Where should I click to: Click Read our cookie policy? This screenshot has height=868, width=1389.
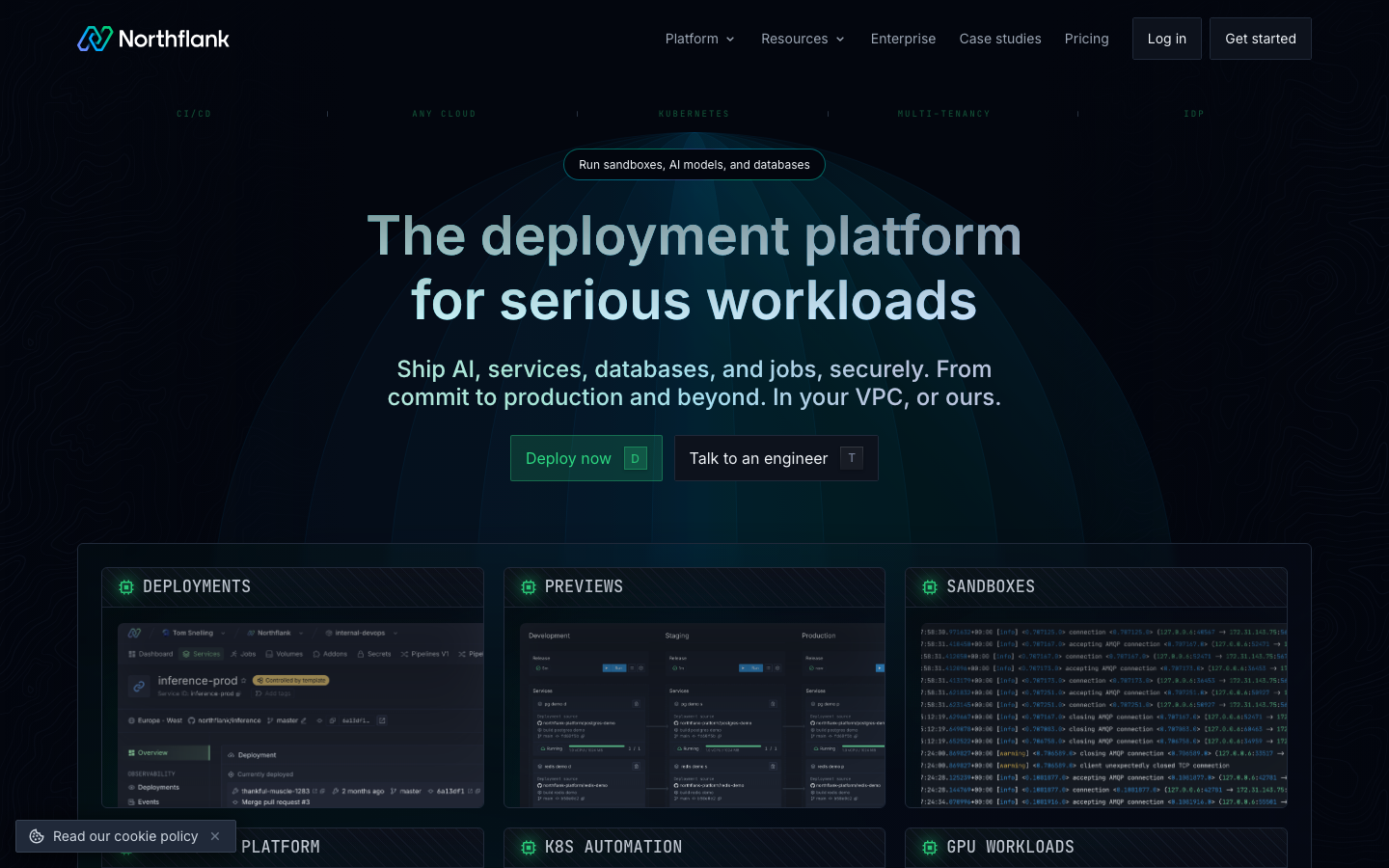[125, 836]
